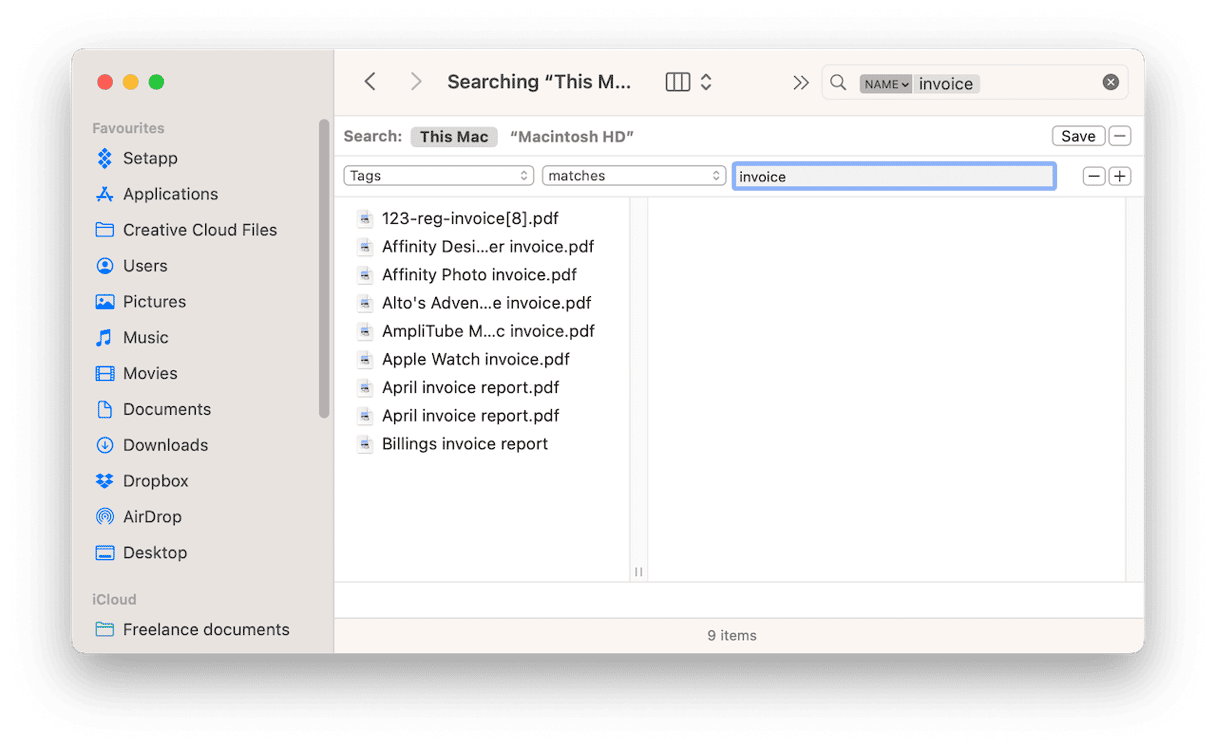
Task: Open the NAME search token dropdown
Action: 886,84
